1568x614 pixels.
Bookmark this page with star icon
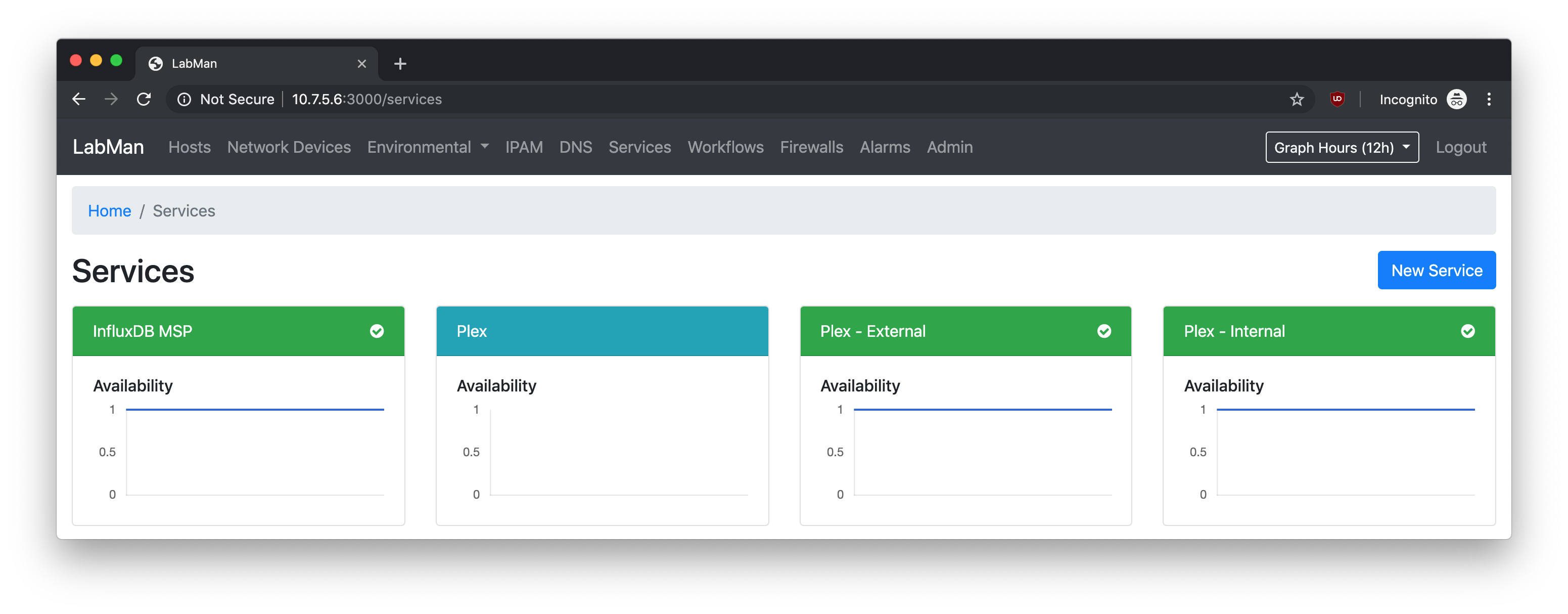(x=1297, y=99)
